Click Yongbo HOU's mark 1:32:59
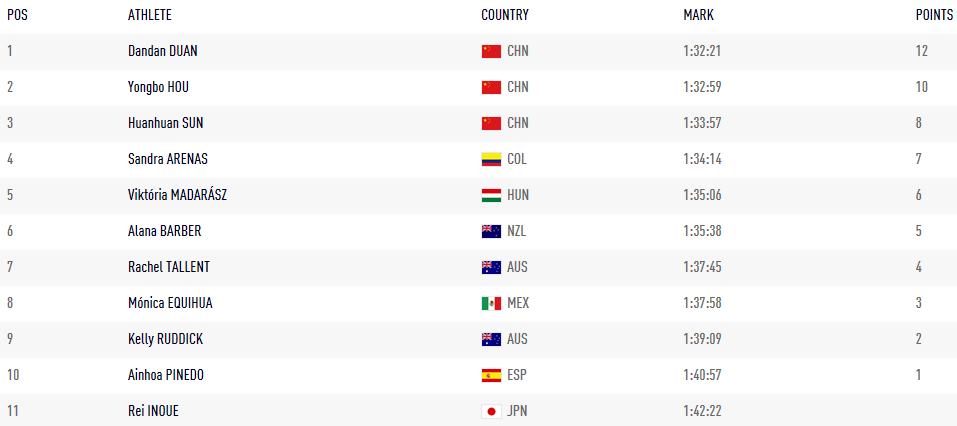The image size is (957, 426). tap(702, 87)
